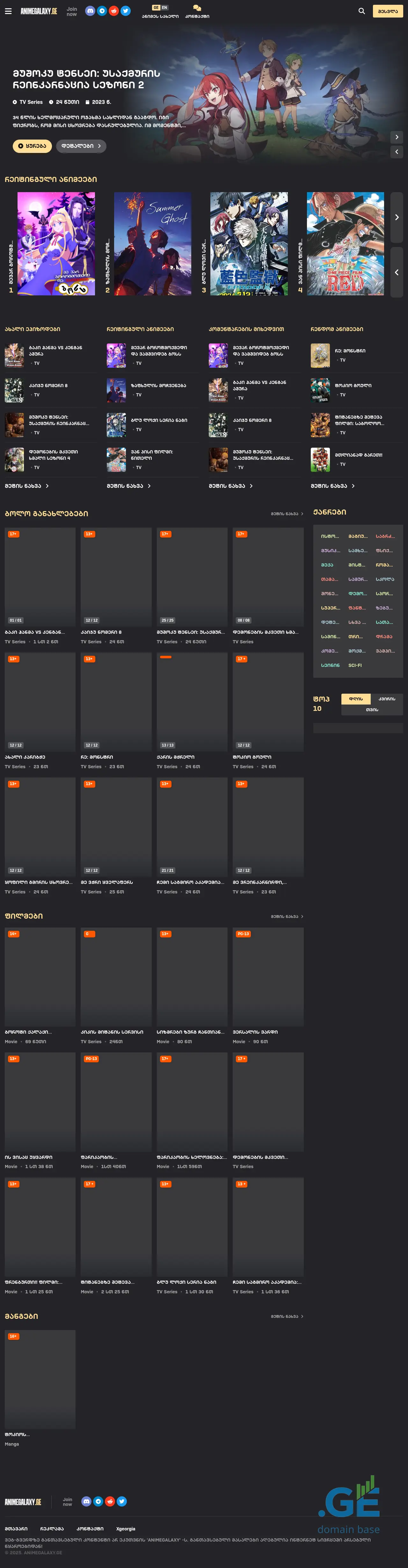The height and width of the screenshot is (1568, 408).
Task: Click the Discord icon in the header
Action: pos(90,11)
